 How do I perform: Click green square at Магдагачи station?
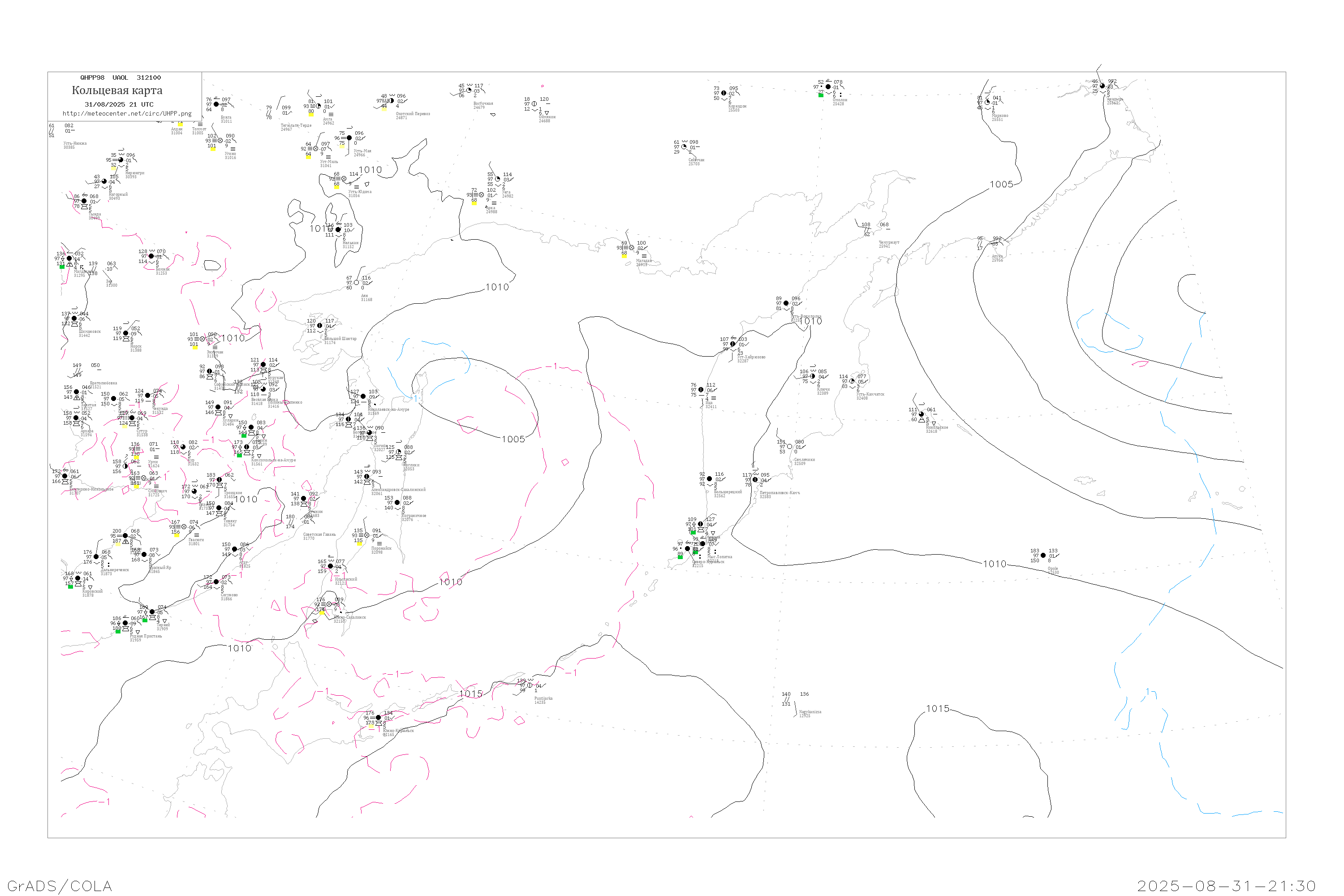coord(62,267)
